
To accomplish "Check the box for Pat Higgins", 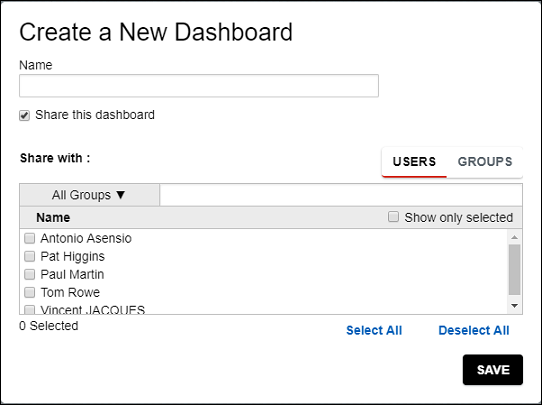I will pyautogui.click(x=29, y=256).
